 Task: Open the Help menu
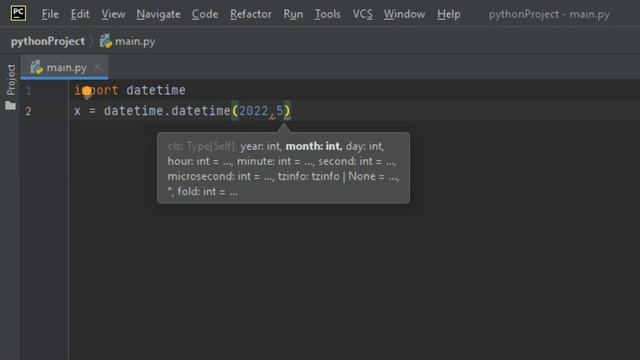pyautogui.click(x=449, y=14)
